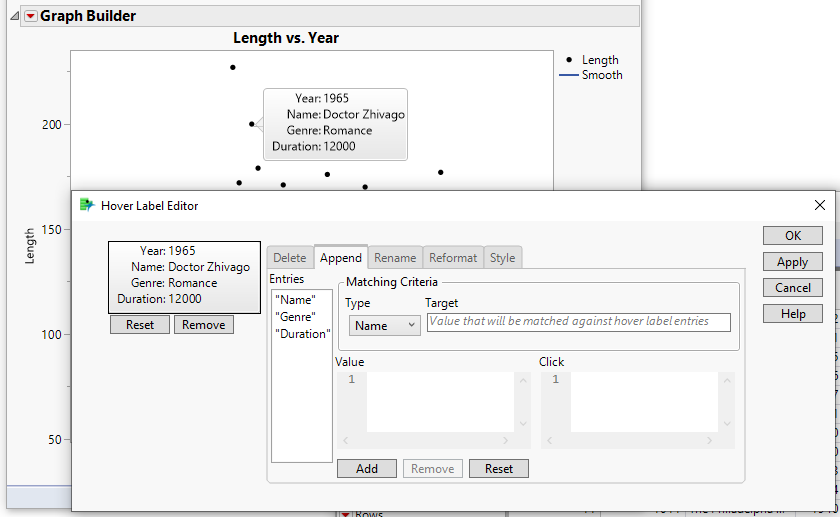This screenshot has height=517, width=840.
Task: Click the Graph Builder outline title
Action: tap(88, 16)
